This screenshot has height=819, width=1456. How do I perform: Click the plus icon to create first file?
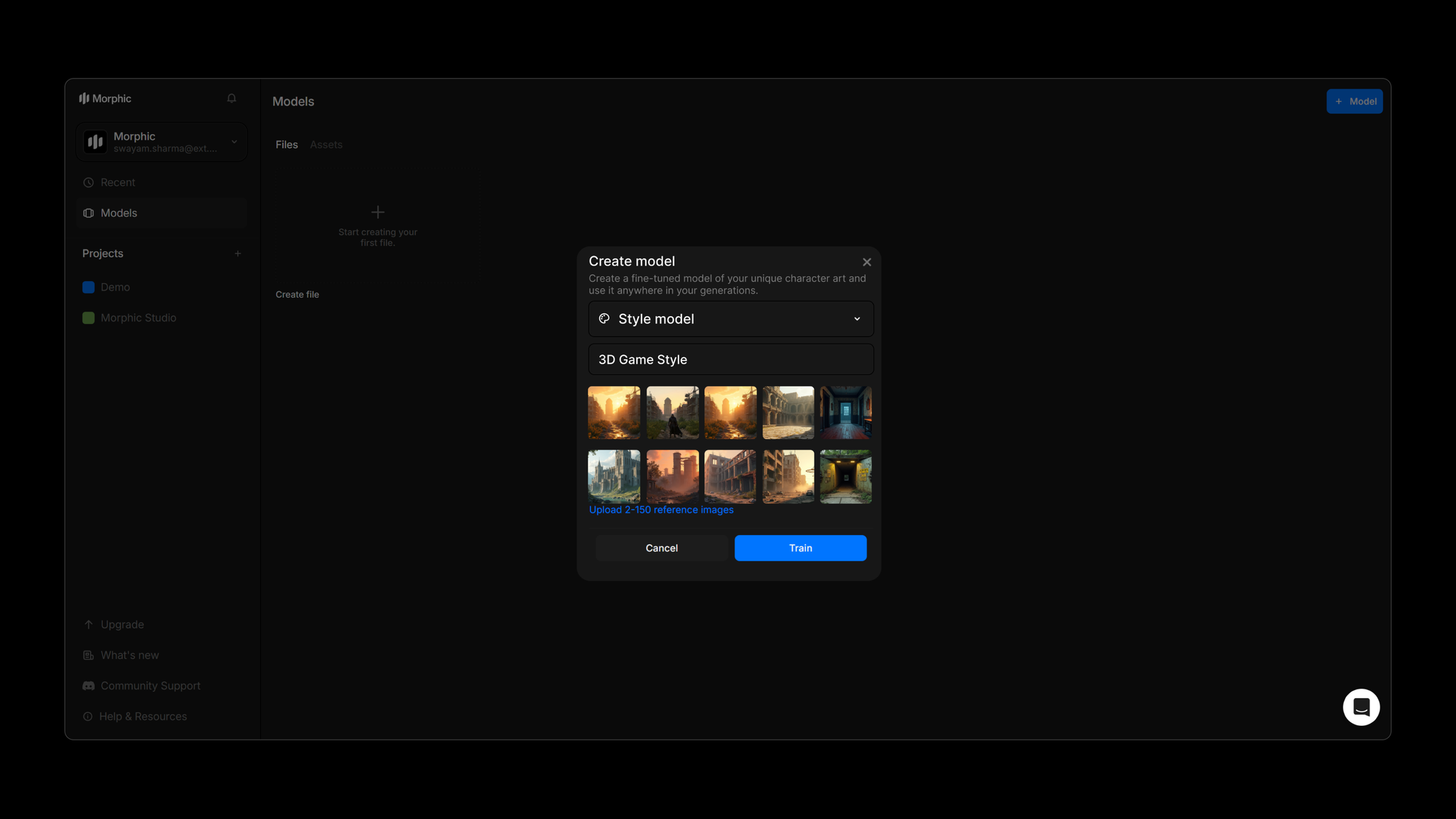(377, 213)
